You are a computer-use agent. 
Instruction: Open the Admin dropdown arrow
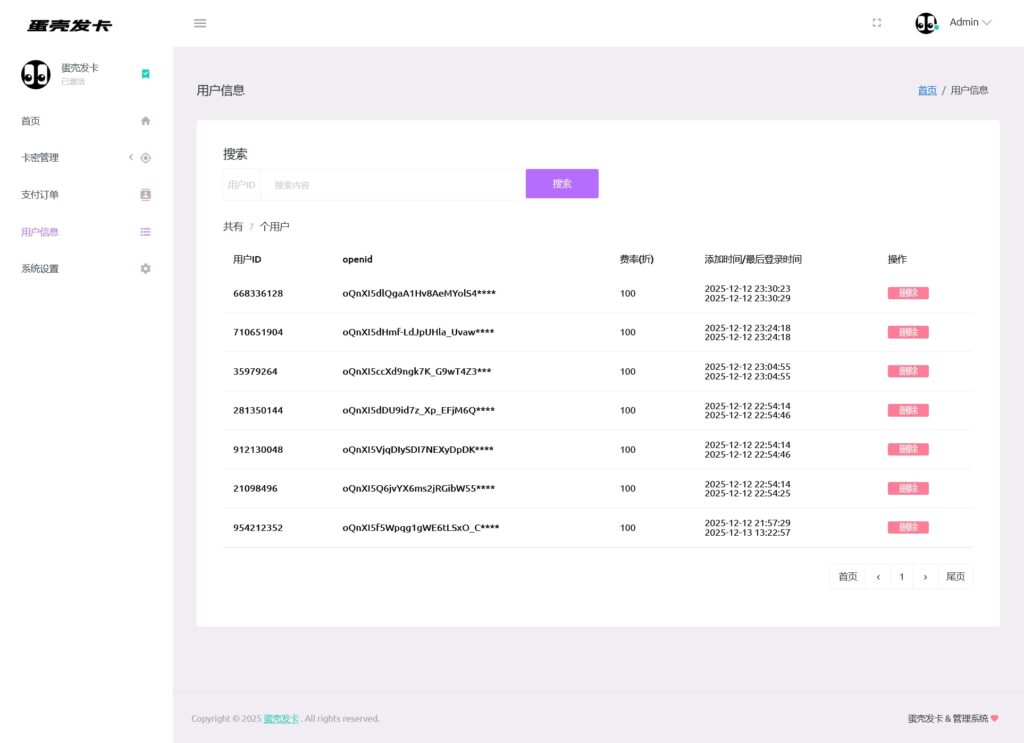pos(987,23)
